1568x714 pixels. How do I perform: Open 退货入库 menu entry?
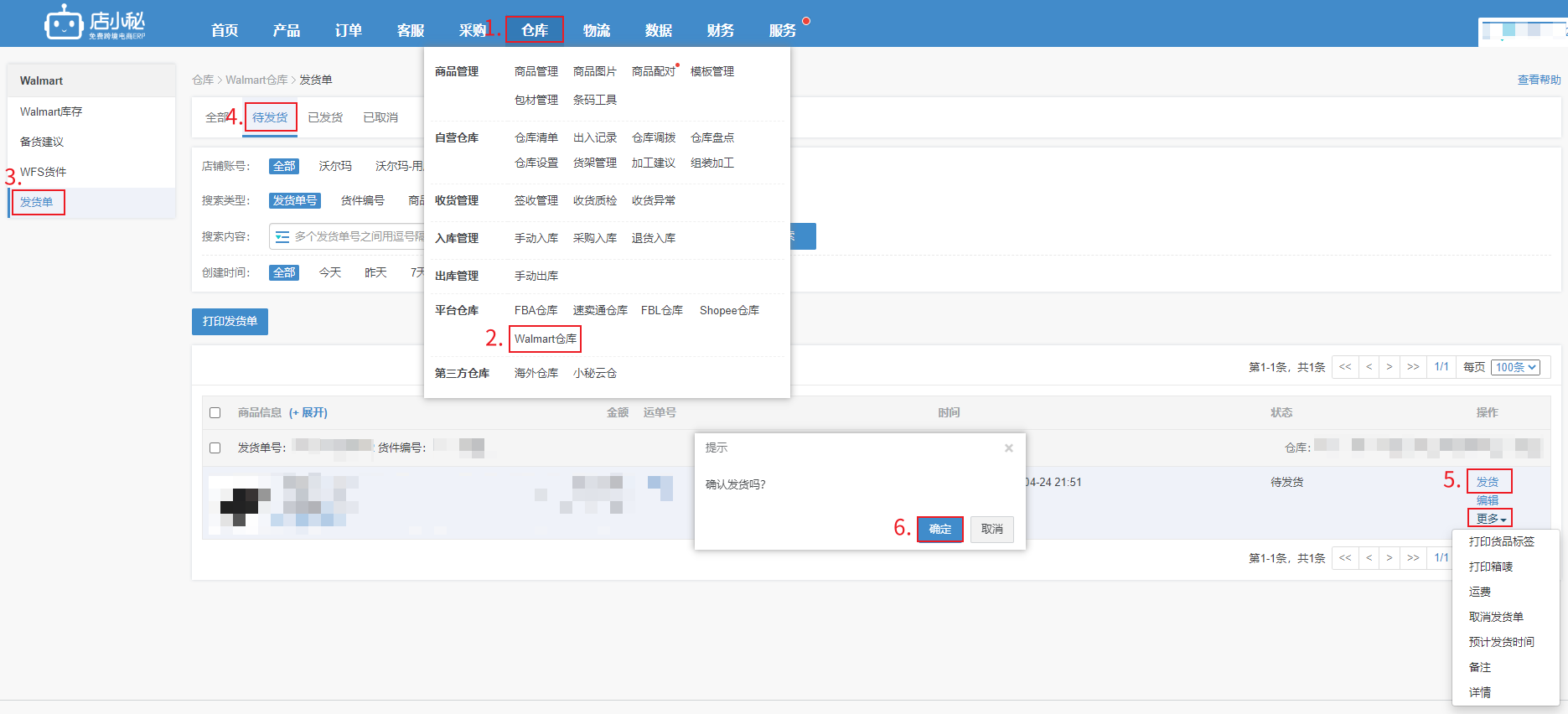[654, 239]
